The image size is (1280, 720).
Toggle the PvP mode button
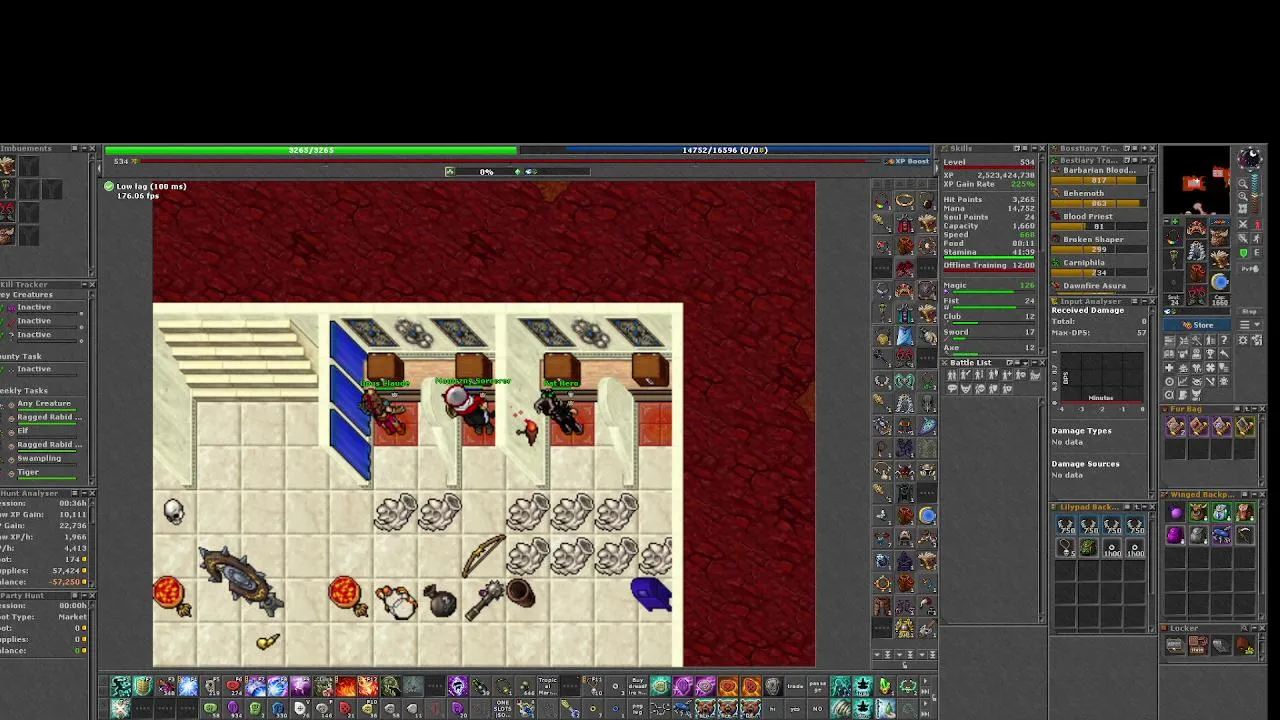point(1249,269)
